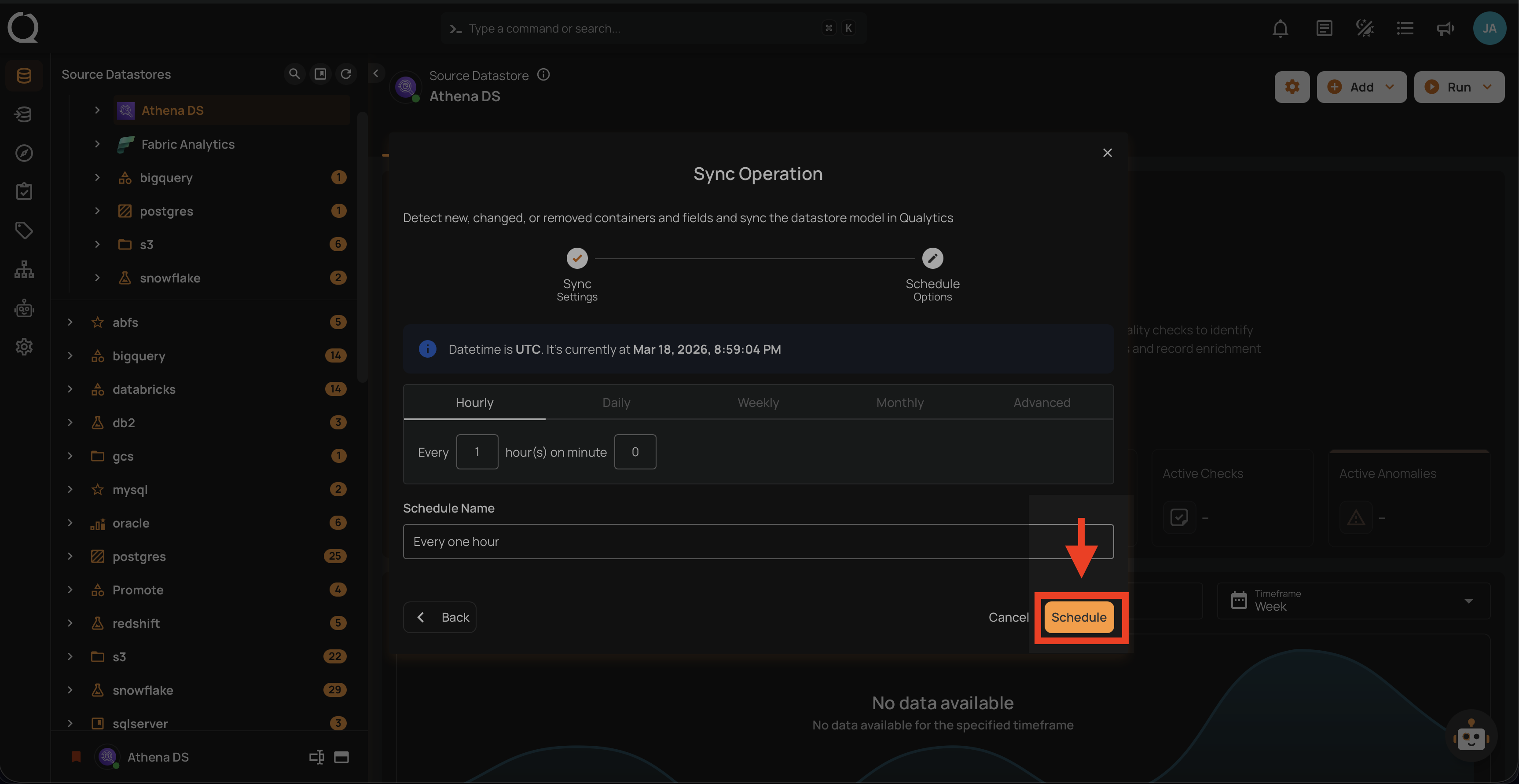Viewport: 1519px width, 784px height.
Task: Open the Tags icon in the sidebar
Action: click(x=24, y=230)
